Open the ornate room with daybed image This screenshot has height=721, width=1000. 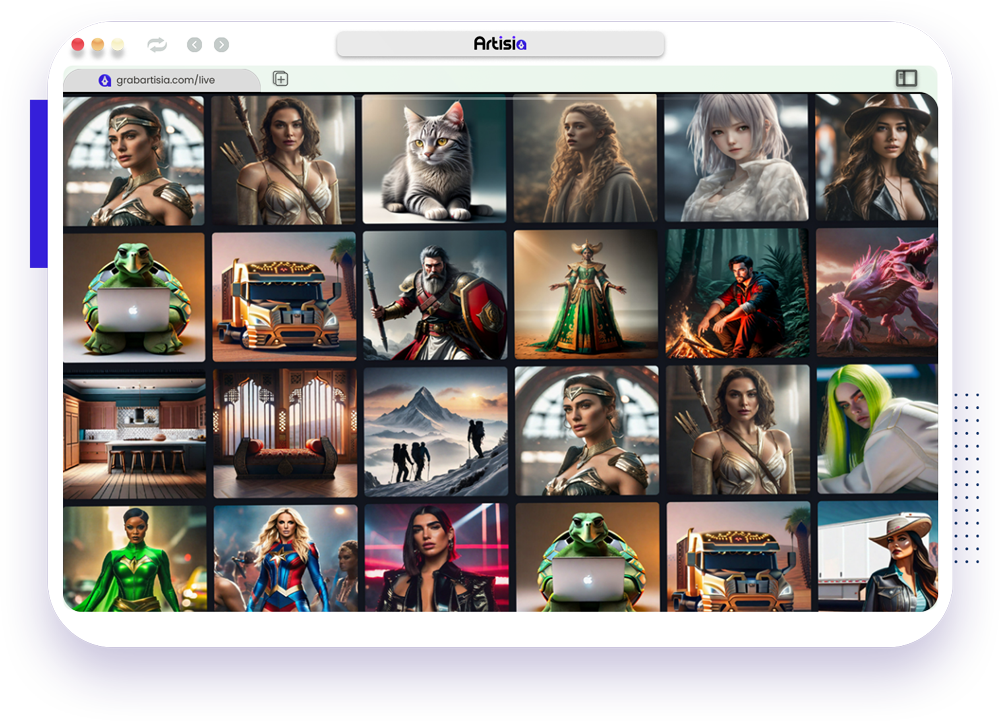tap(285, 433)
